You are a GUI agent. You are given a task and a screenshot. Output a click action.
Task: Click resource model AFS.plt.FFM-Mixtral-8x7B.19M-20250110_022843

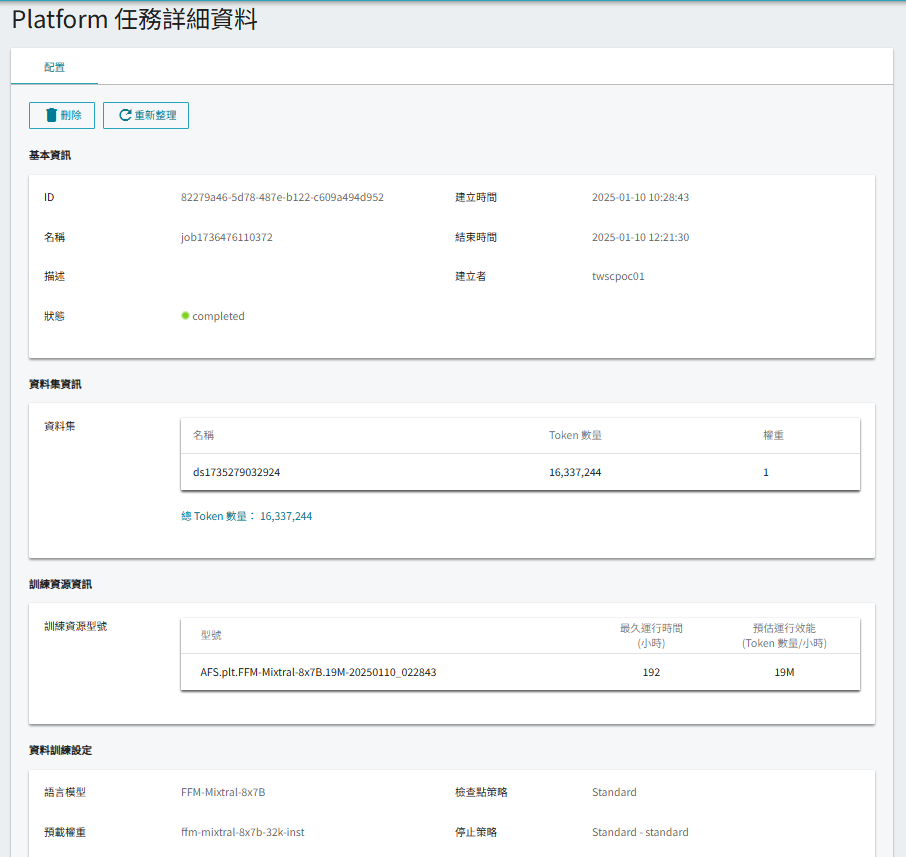[318, 672]
